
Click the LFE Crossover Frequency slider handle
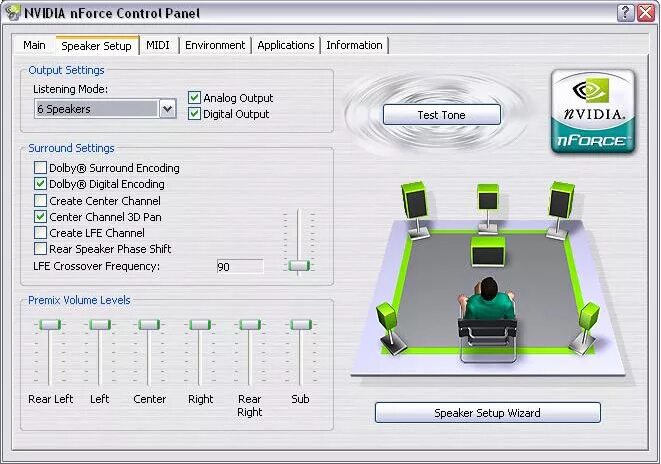point(299,266)
